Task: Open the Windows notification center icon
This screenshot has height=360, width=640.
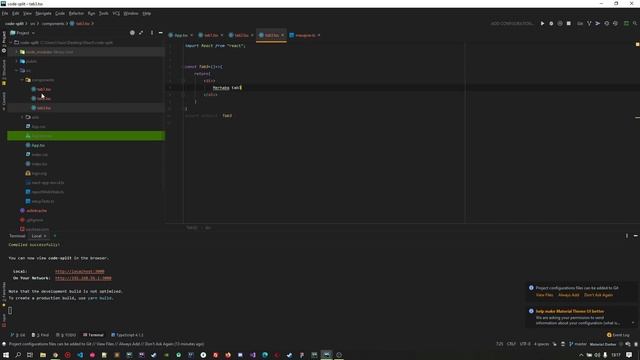Action: [x=629, y=355]
